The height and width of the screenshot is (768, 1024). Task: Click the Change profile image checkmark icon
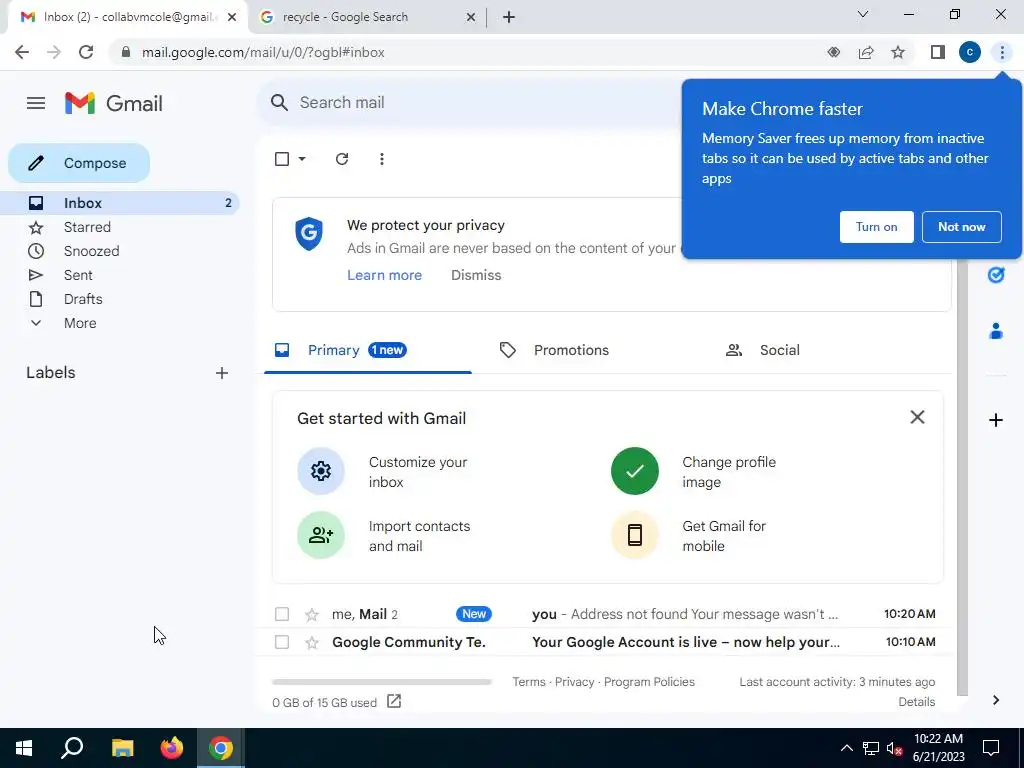tap(635, 471)
